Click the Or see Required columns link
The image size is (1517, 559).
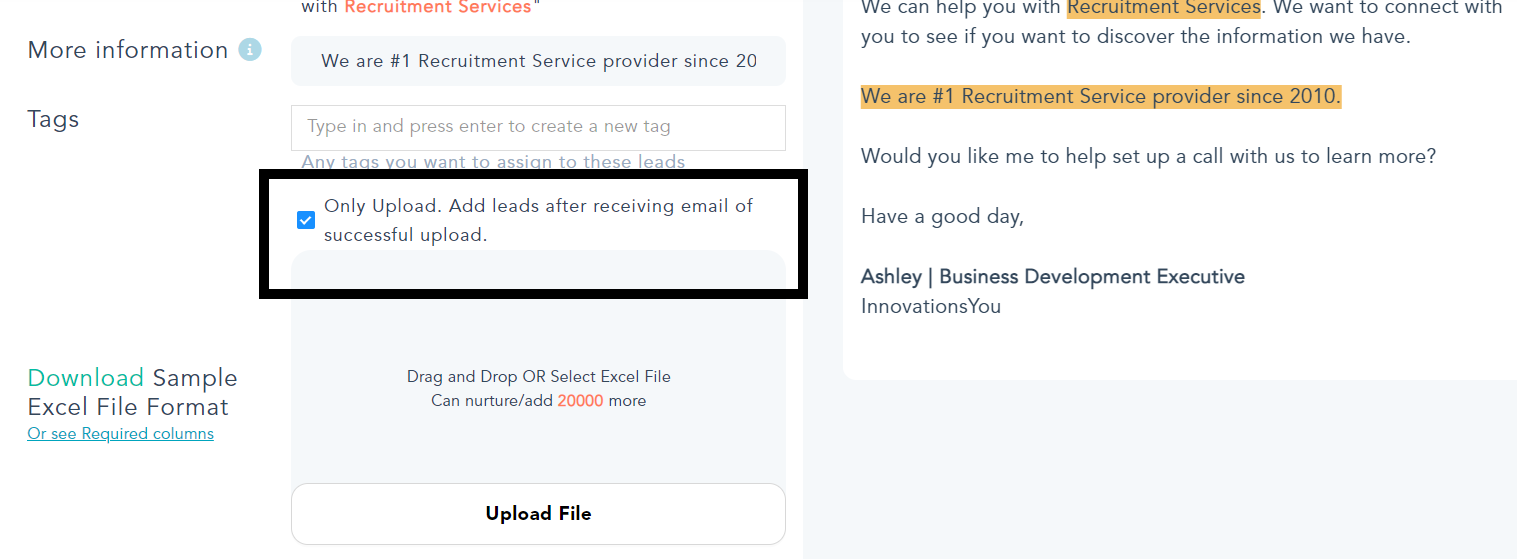click(120, 434)
